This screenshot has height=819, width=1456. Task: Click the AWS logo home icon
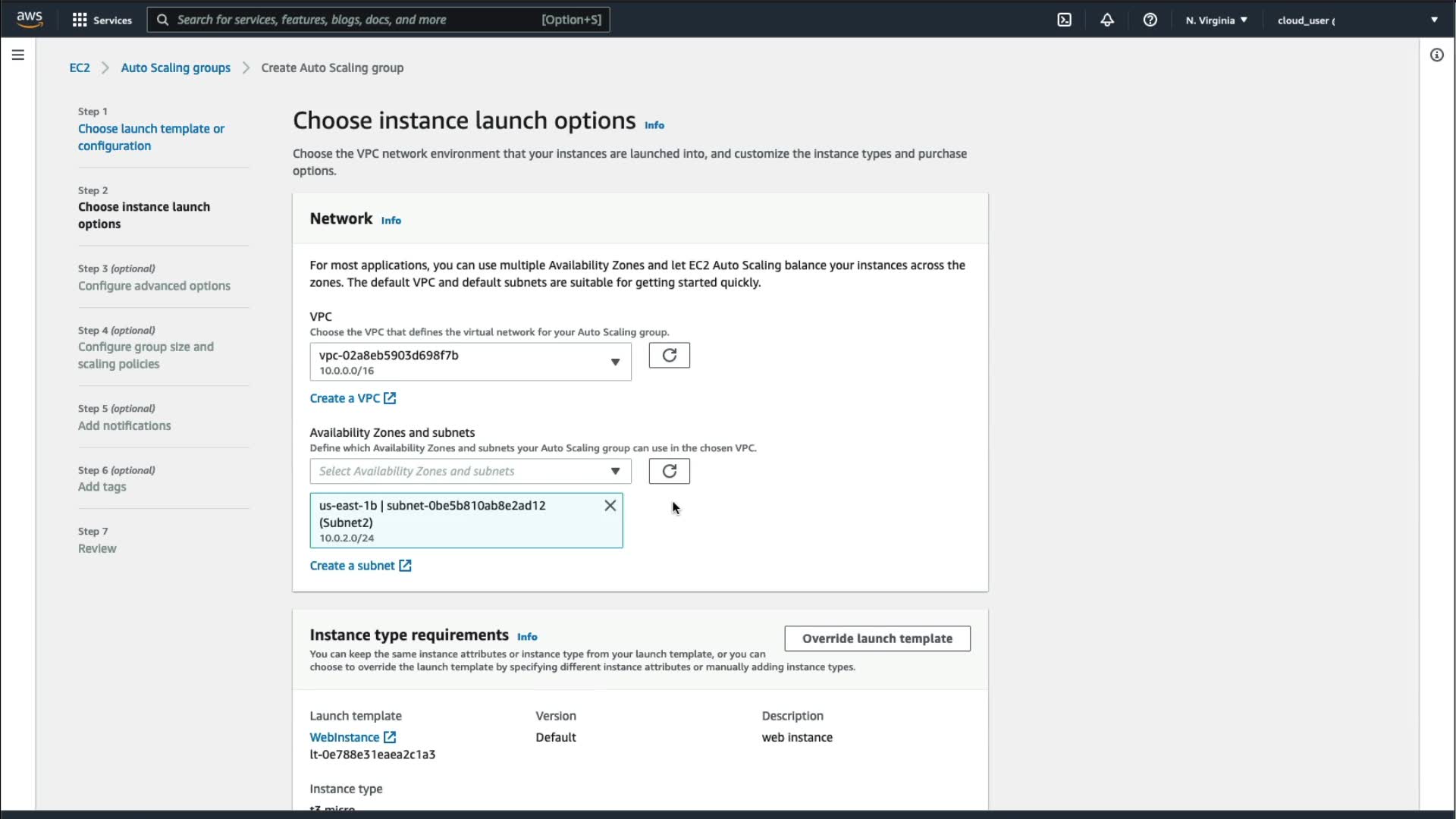tap(30, 20)
